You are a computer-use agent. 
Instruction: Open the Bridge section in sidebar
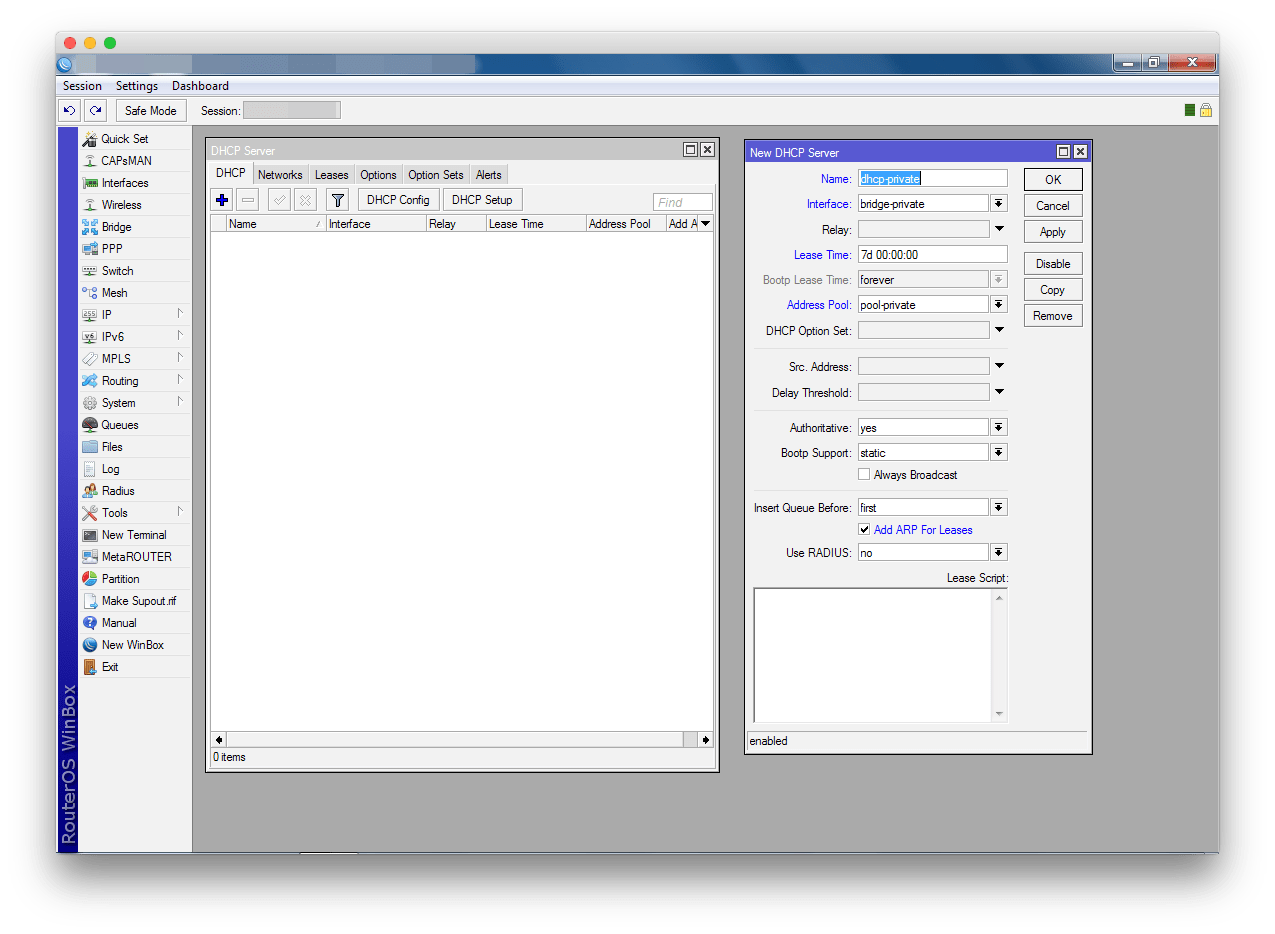click(116, 227)
